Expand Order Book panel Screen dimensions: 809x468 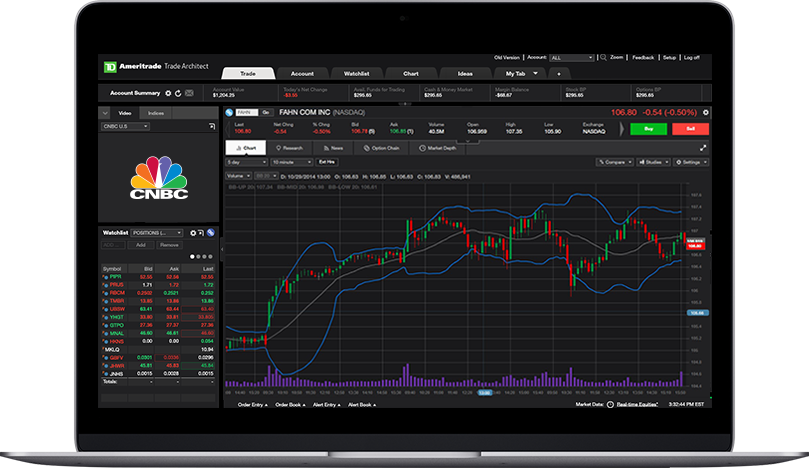[290, 405]
